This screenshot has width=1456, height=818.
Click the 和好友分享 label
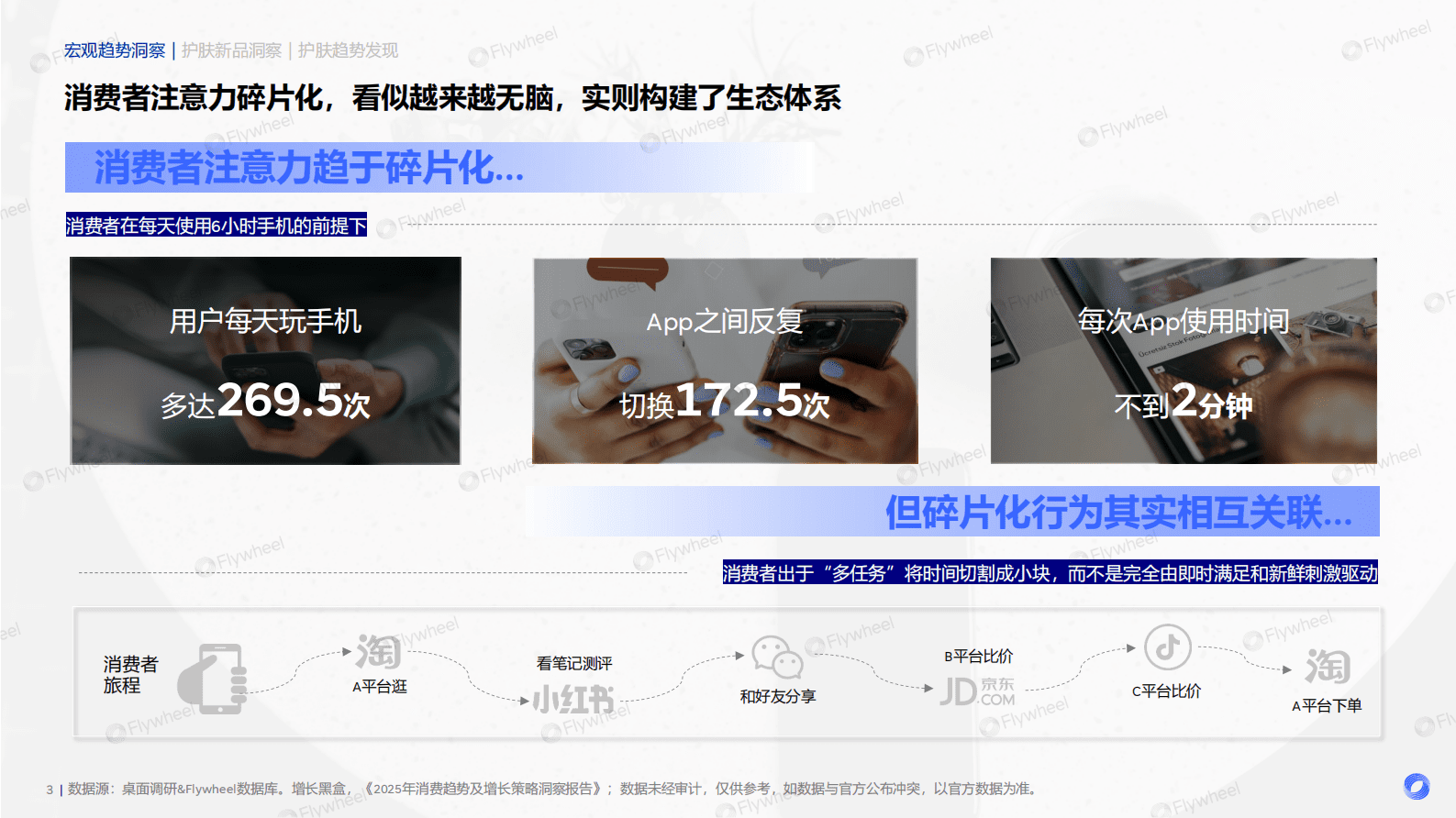(778, 696)
